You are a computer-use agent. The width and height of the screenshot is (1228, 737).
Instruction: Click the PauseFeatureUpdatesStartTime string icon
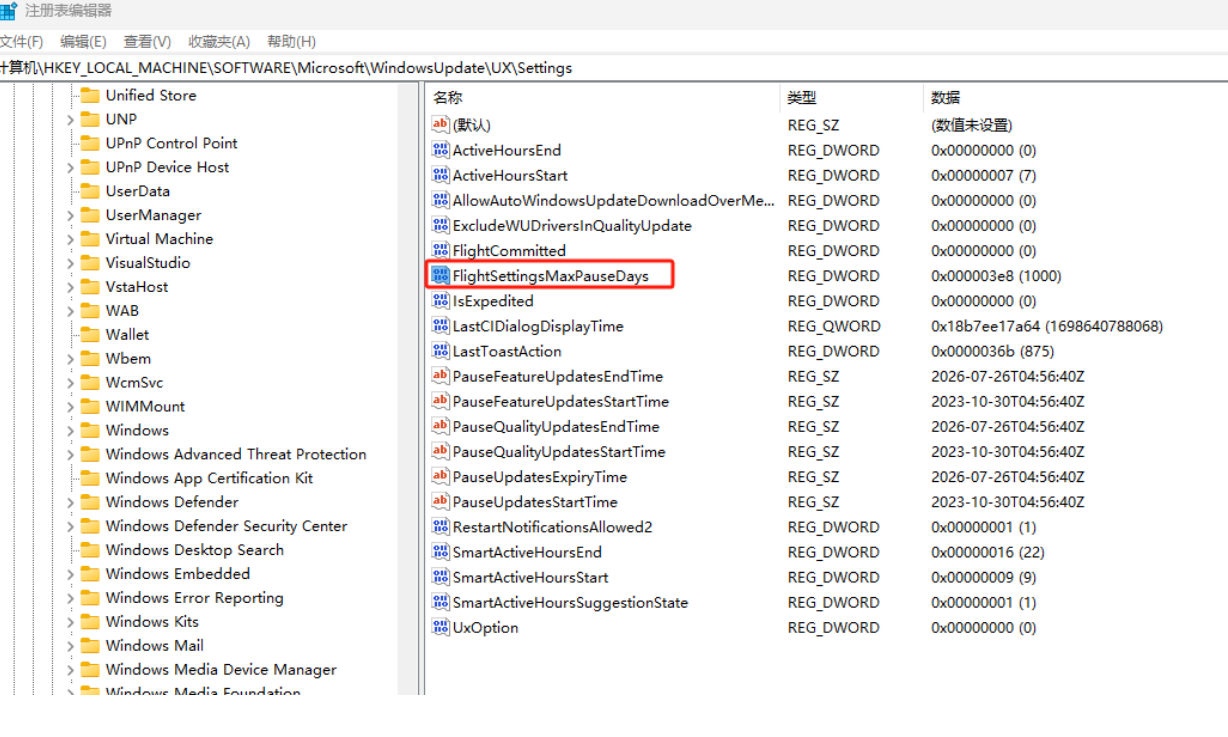coord(440,401)
